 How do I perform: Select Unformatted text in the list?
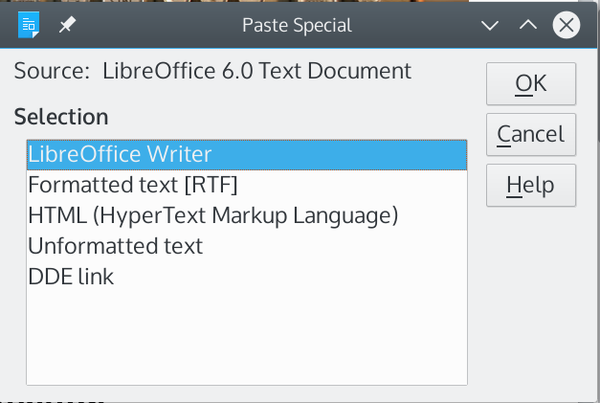tap(115, 245)
